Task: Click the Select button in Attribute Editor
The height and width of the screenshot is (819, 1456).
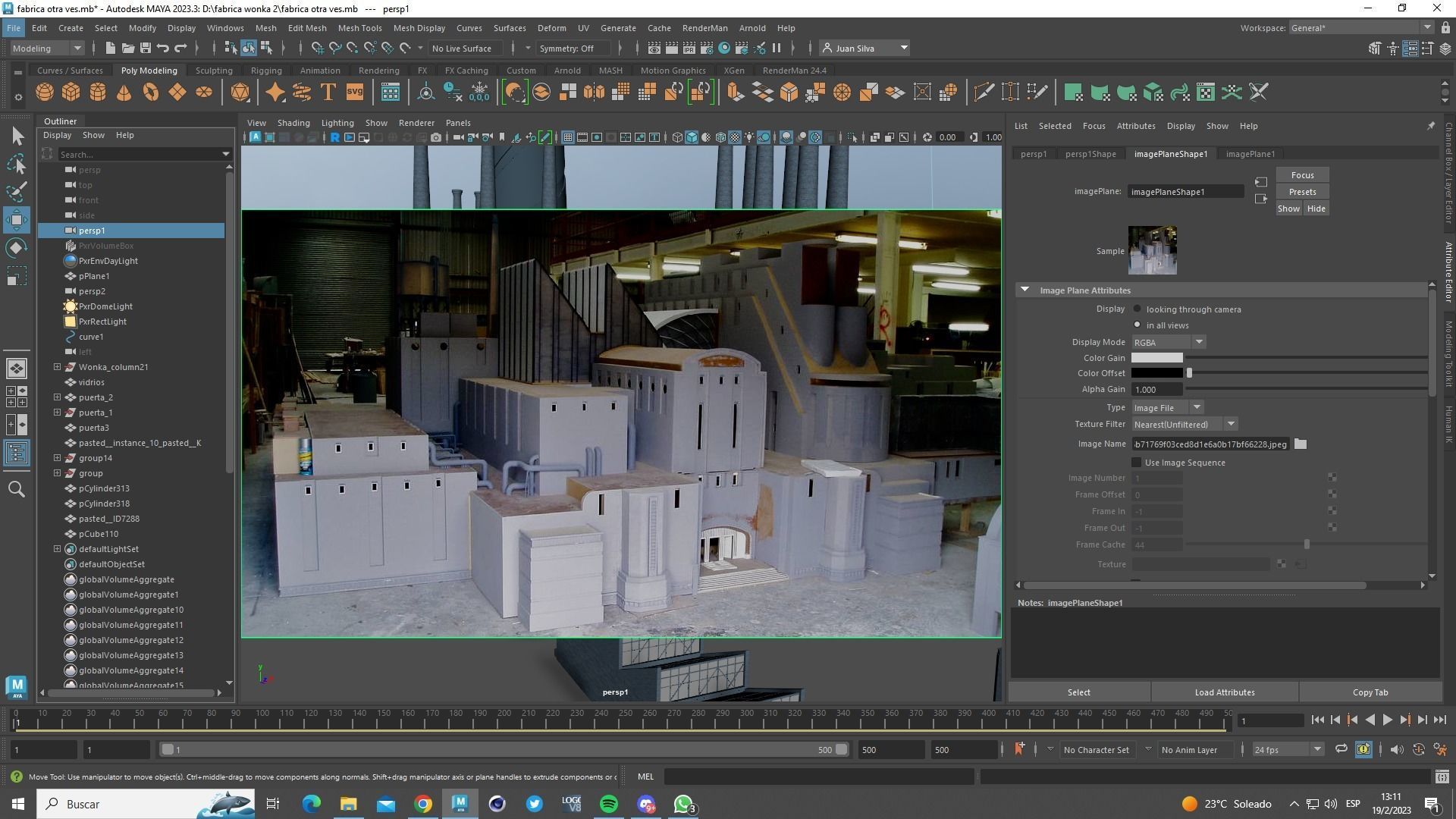Action: (1079, 692)
